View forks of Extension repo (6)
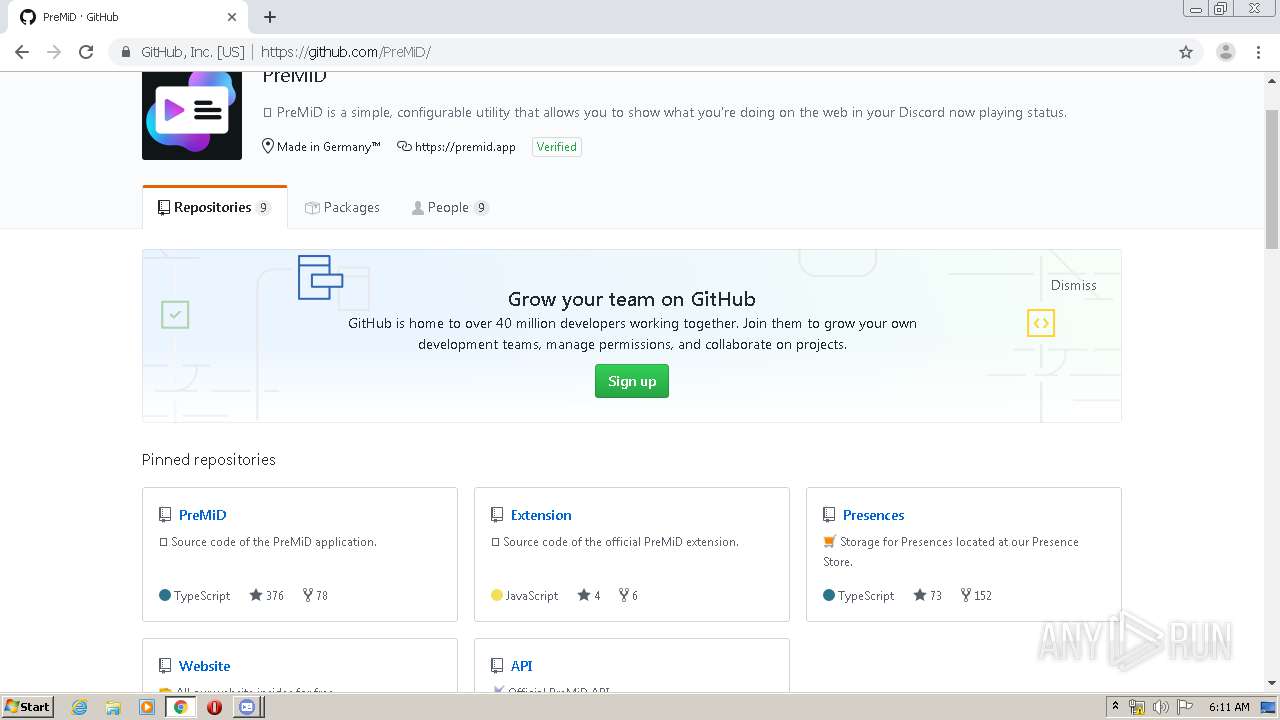The width and height of the screenshot is (1280, 720). click(x=628, y=595)
